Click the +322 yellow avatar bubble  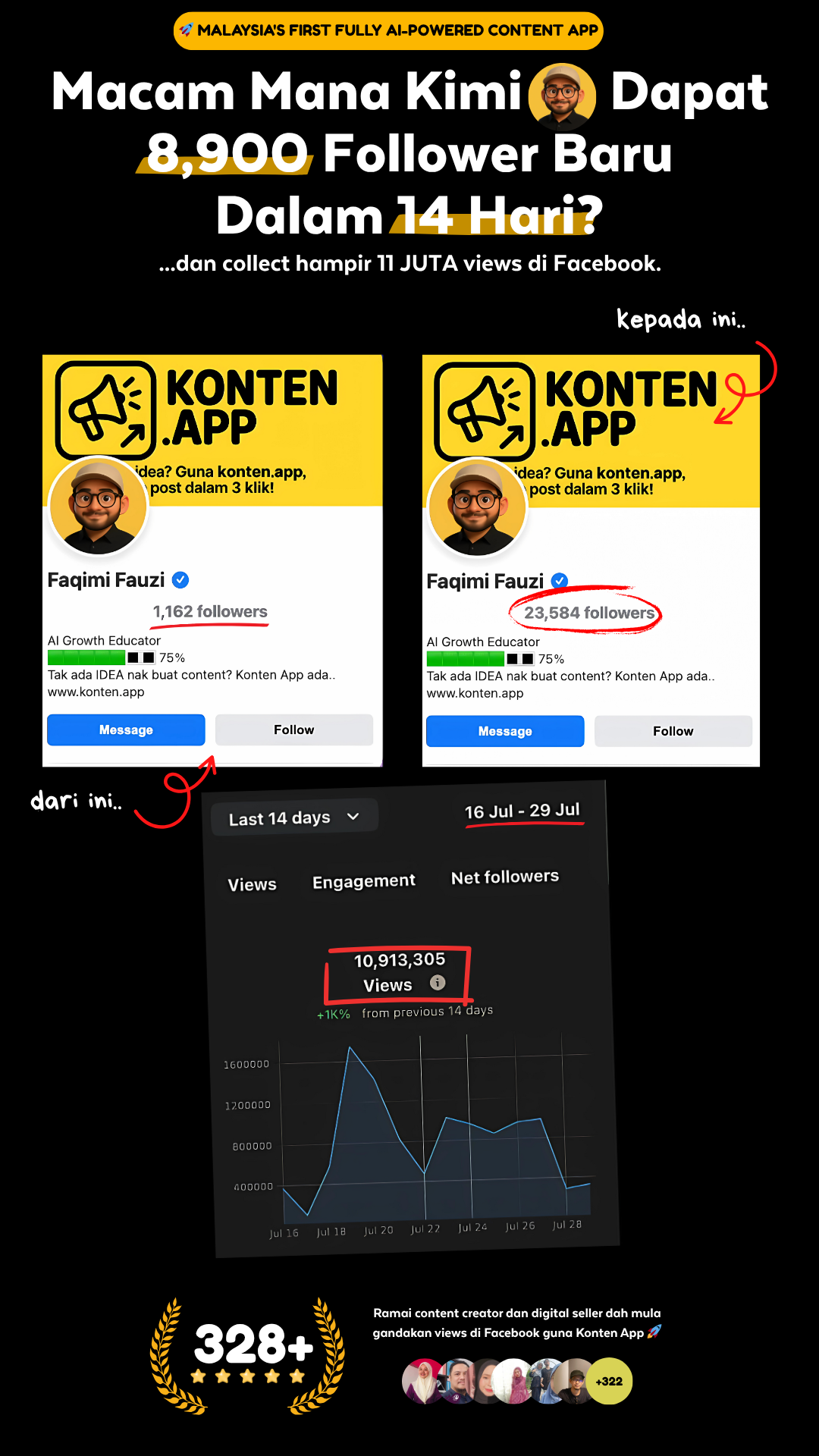(609, 1381)
